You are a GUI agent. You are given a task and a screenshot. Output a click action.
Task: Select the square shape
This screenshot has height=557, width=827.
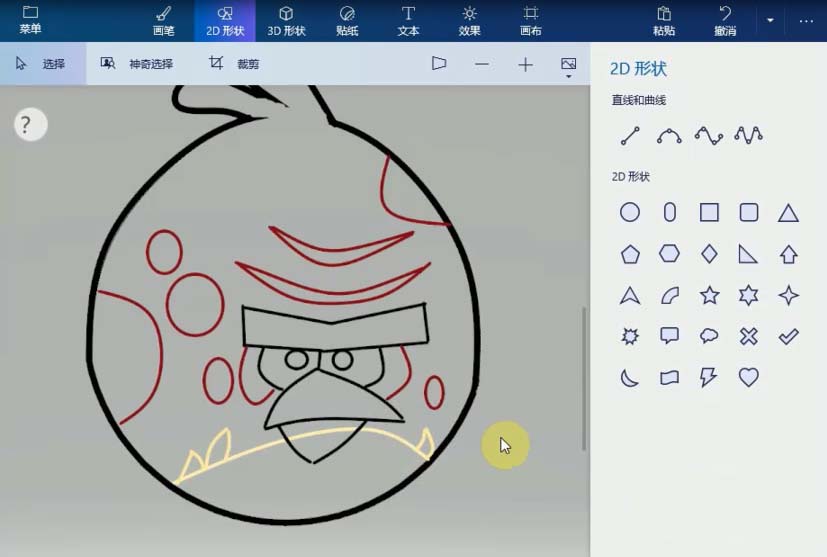click(x=709, y=213)
